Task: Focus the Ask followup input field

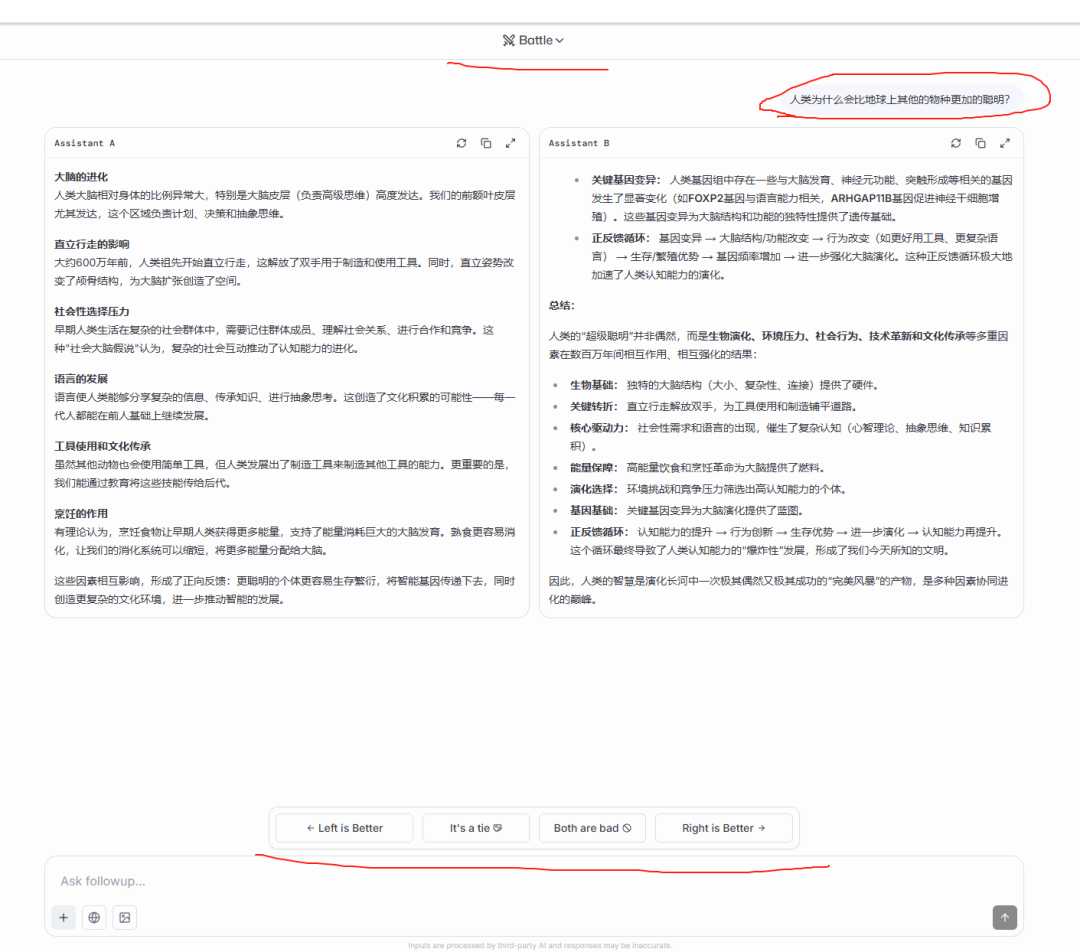Action: tap(500, 881)
